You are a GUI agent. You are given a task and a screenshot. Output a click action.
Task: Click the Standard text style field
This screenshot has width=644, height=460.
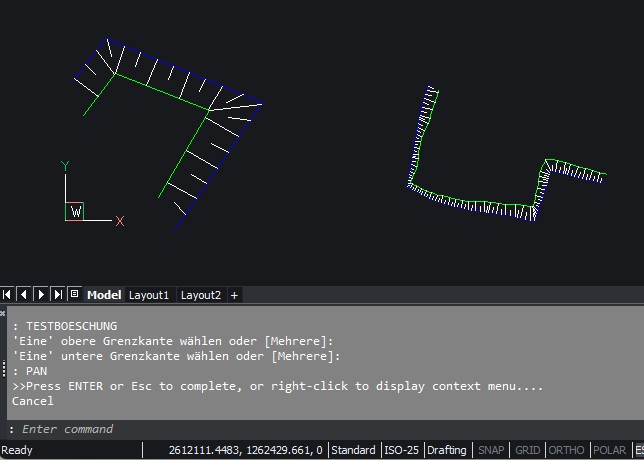353,450
